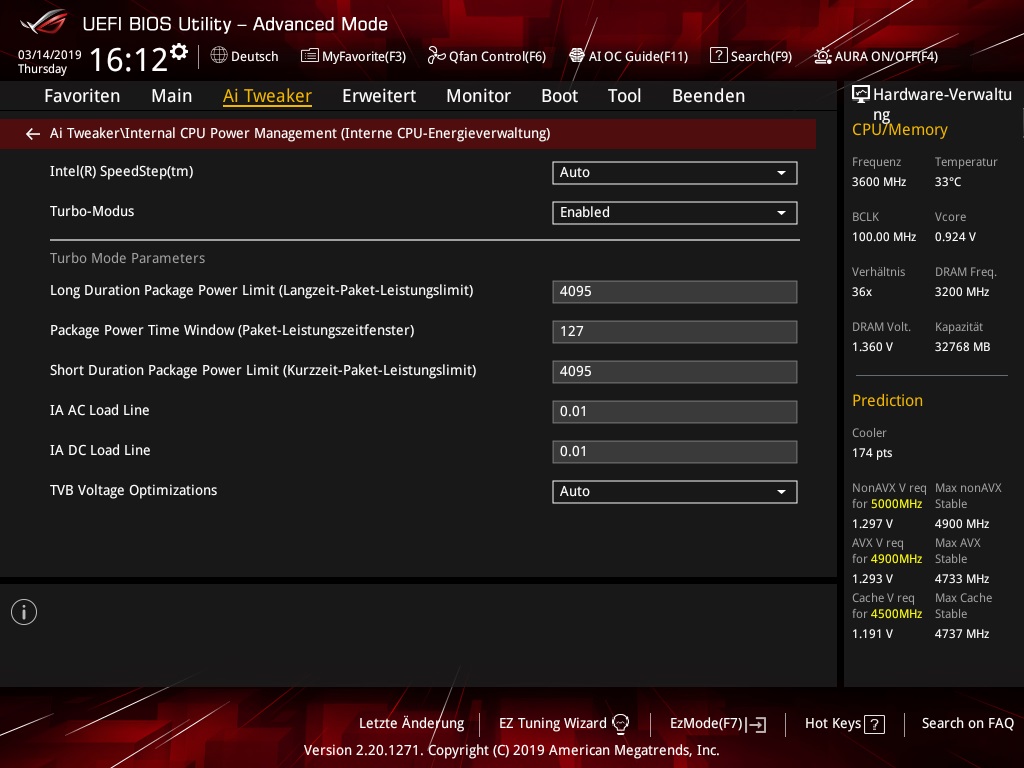Click the Qfan Control fan icon
The height and width of the screenshot is (768, 1024).
tap(436, 56)
